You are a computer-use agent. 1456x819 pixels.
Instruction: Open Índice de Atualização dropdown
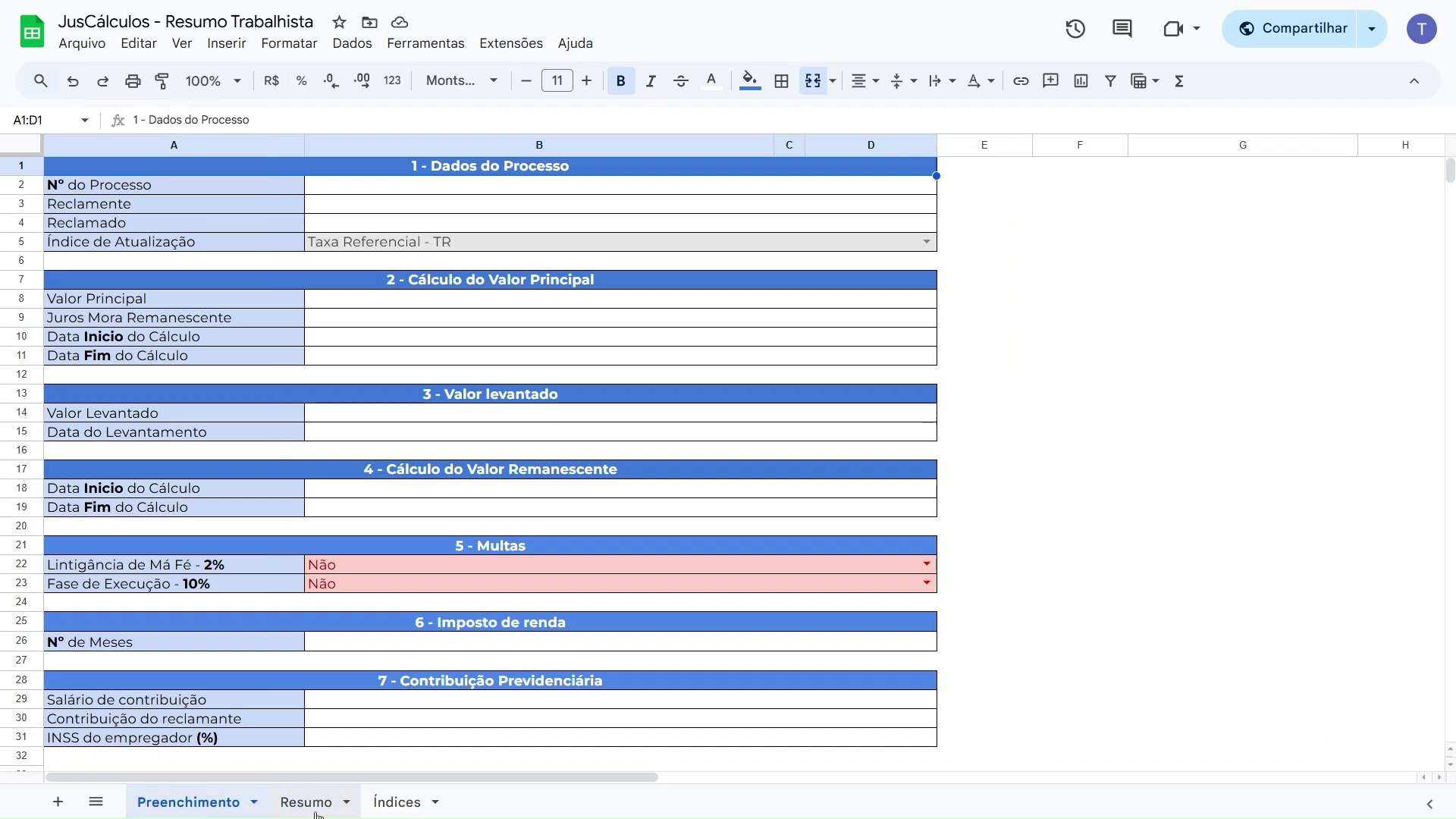[927, 242]
